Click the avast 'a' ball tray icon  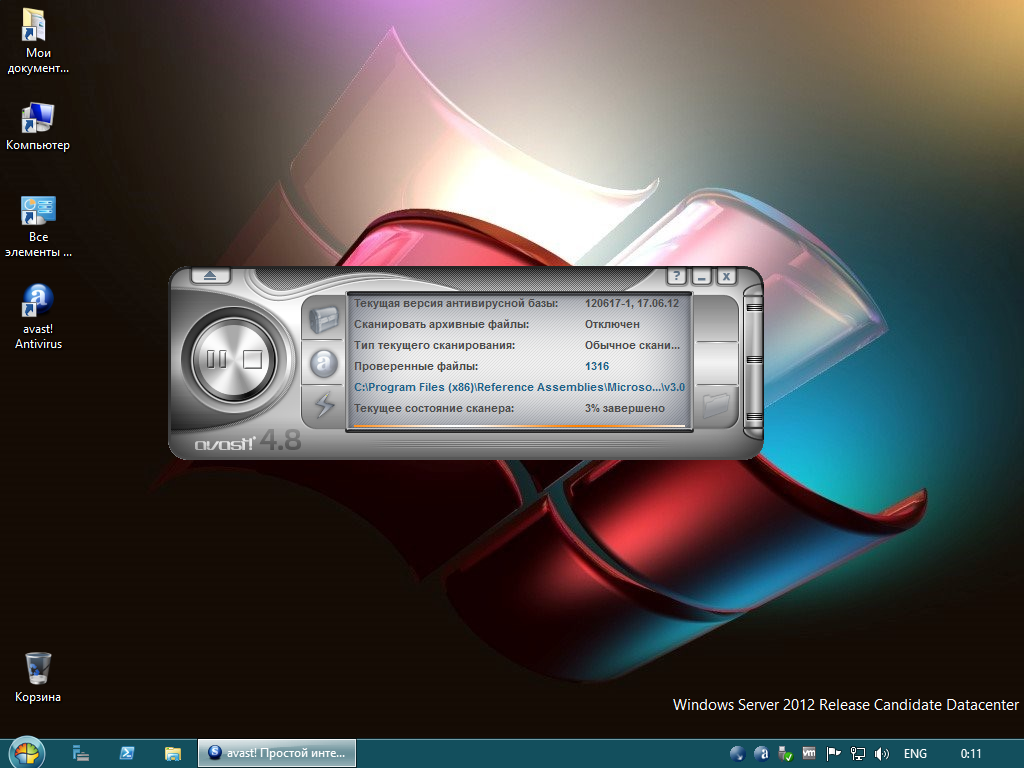click(x=761, y=754)
